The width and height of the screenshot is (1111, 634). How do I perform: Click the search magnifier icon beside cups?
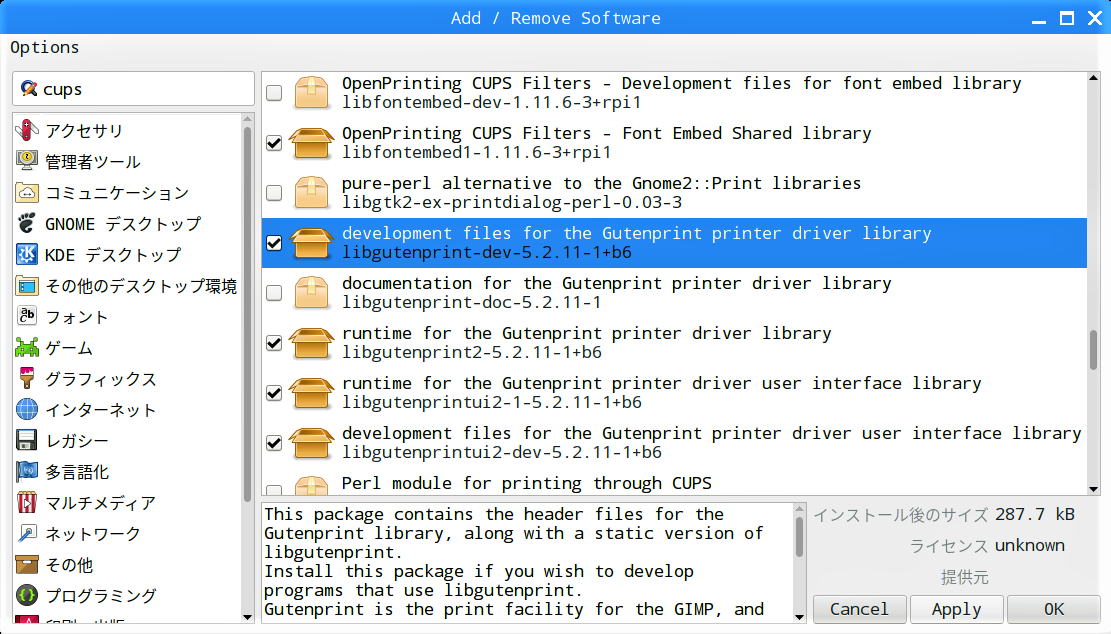(29, 89)
